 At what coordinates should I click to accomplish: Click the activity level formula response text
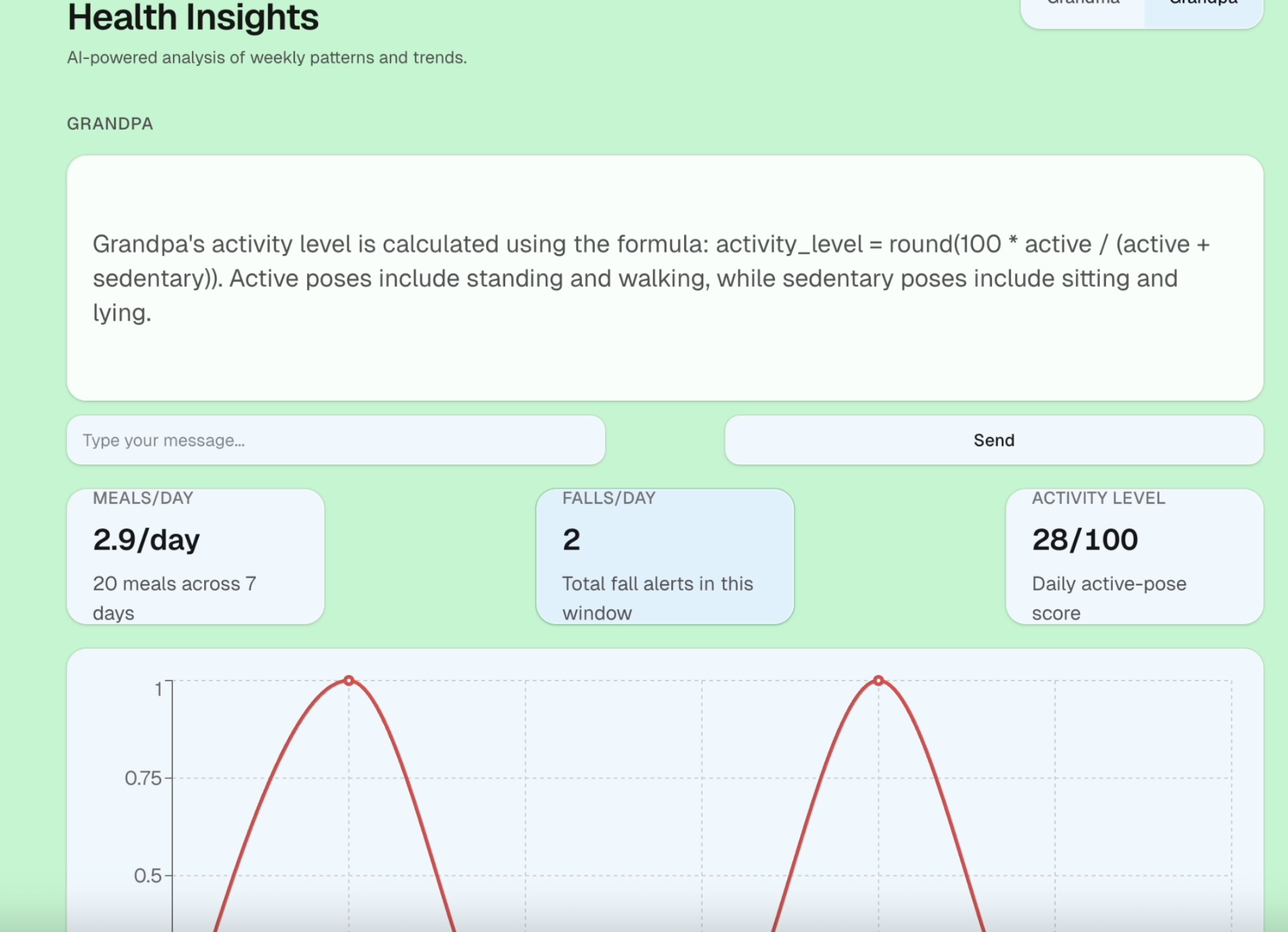pyautogui.click(x=651, y=278)
